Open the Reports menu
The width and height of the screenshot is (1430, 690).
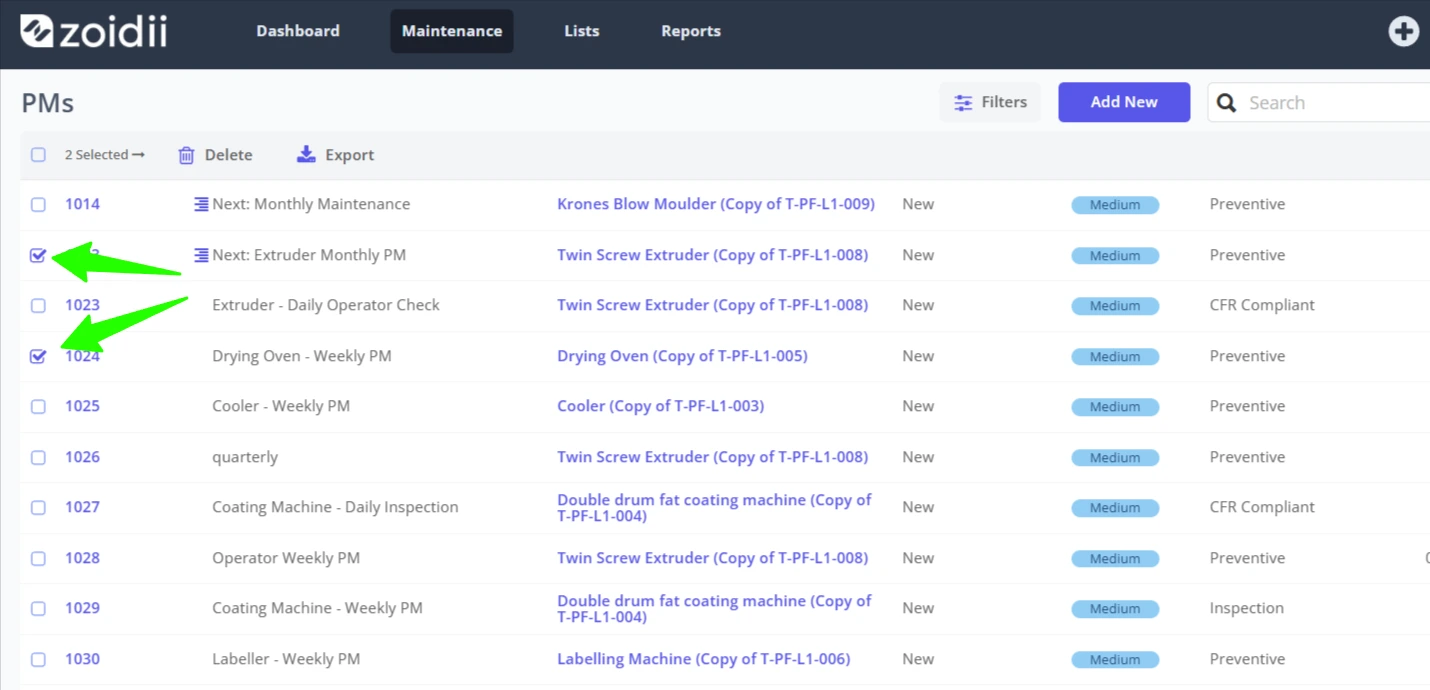(x=691, y=31)
